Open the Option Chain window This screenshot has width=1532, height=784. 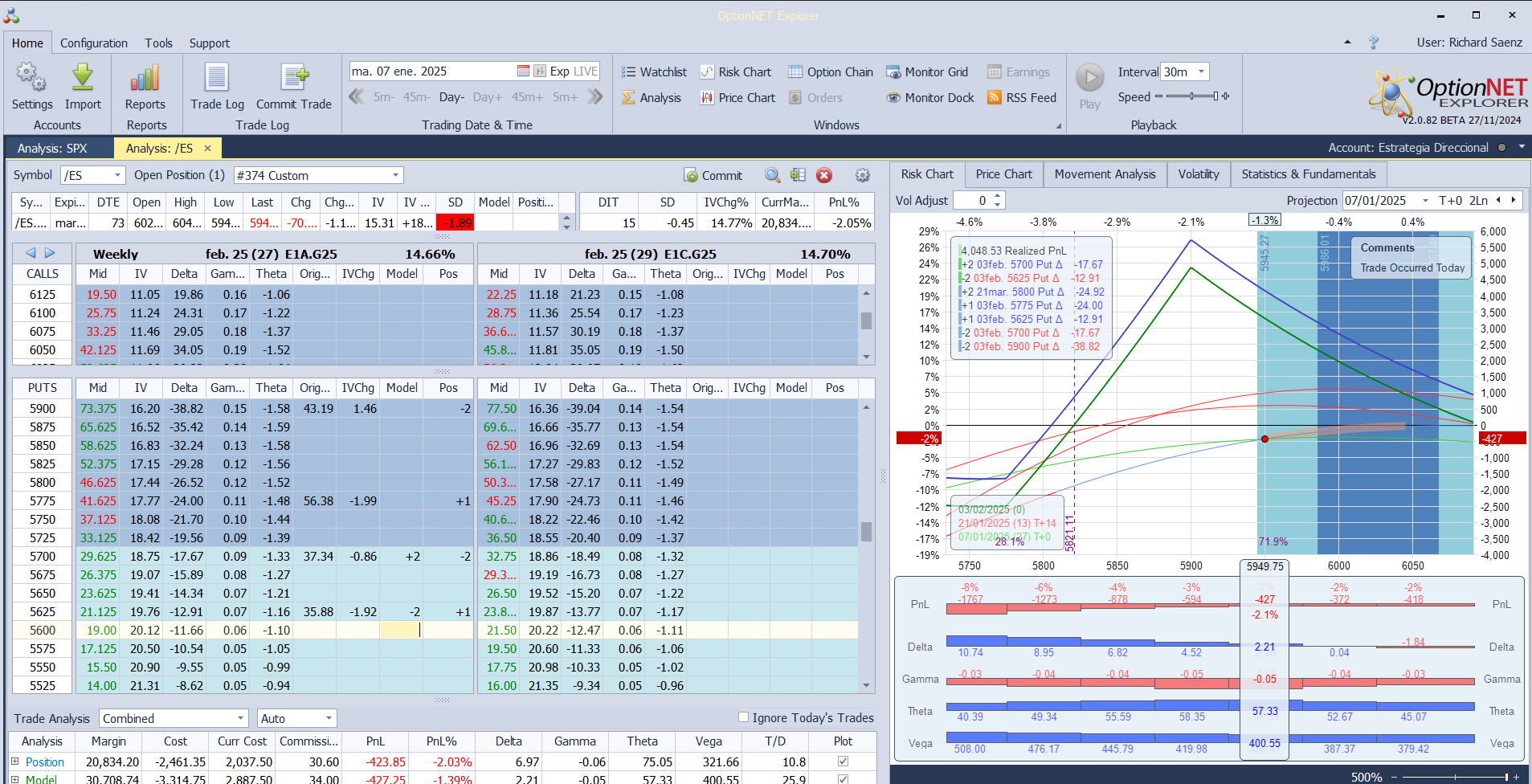tap(830, 71)
